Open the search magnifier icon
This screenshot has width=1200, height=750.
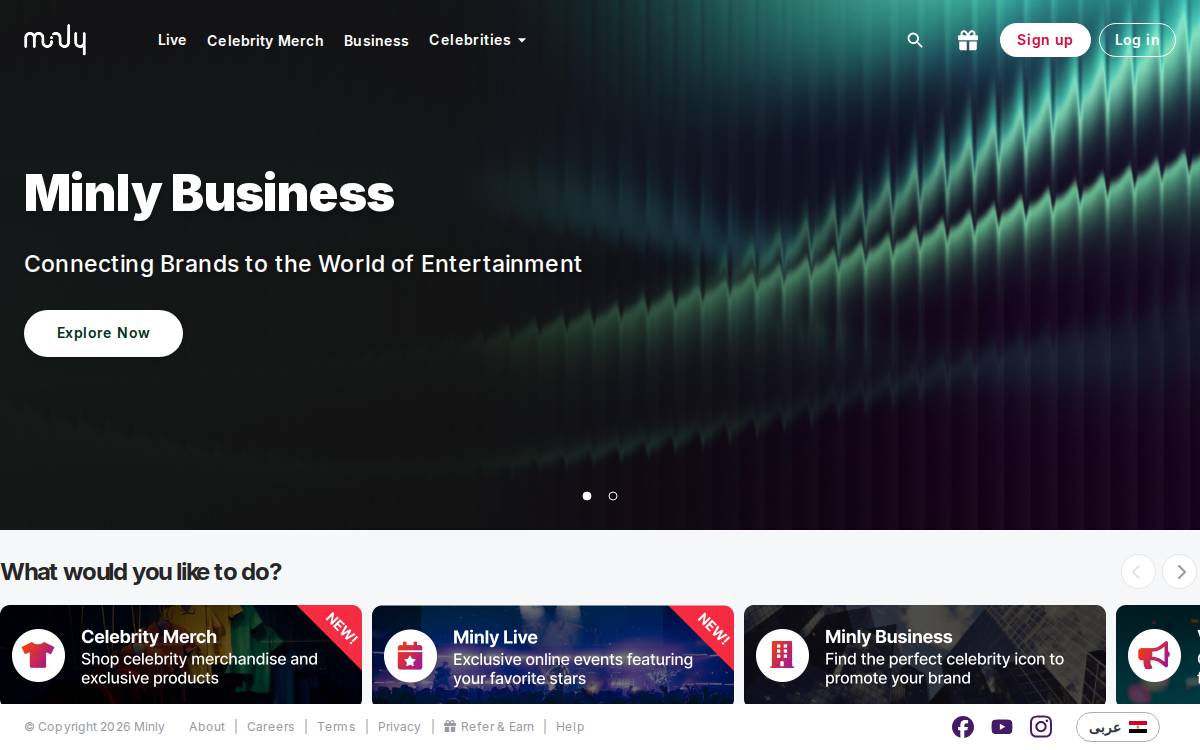(x=915, y=40)
